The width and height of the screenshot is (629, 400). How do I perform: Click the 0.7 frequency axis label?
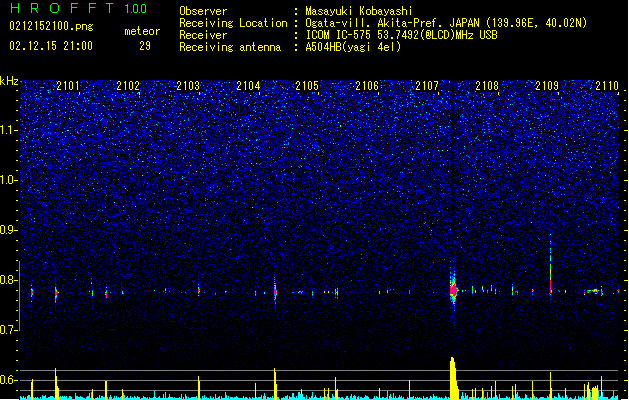8,330
